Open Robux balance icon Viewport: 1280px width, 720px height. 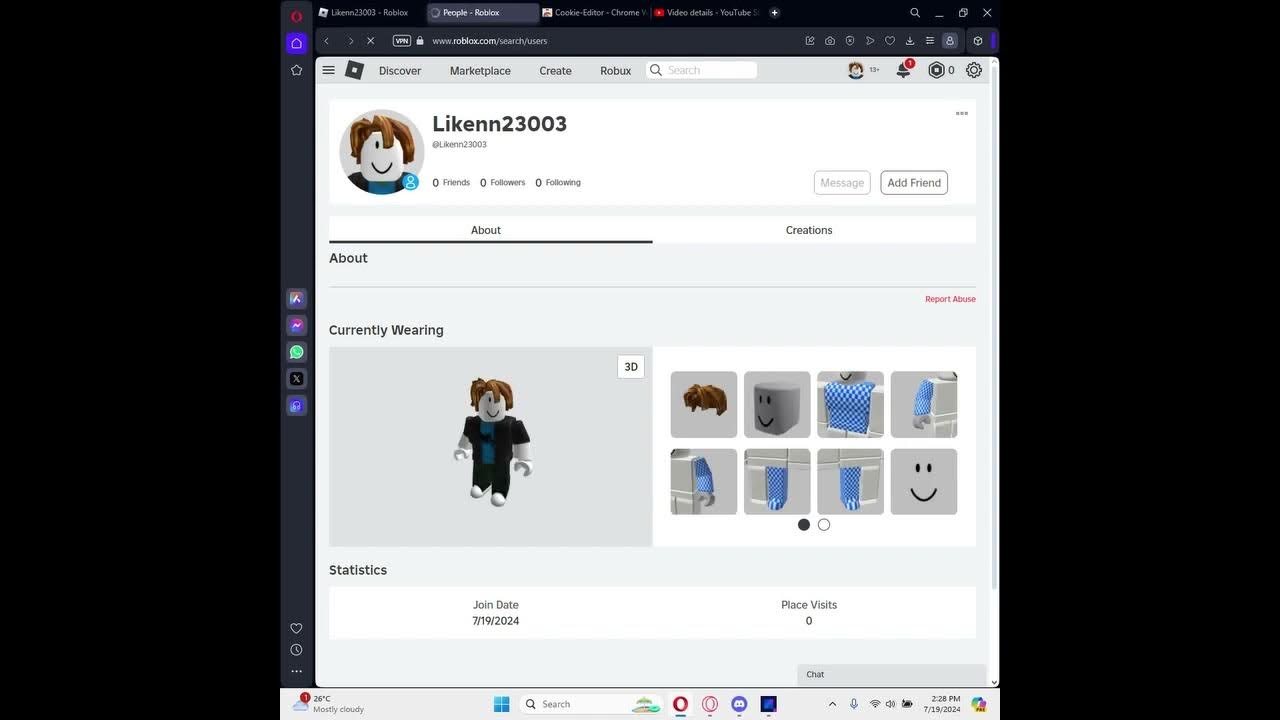click(x=936, y=70)
